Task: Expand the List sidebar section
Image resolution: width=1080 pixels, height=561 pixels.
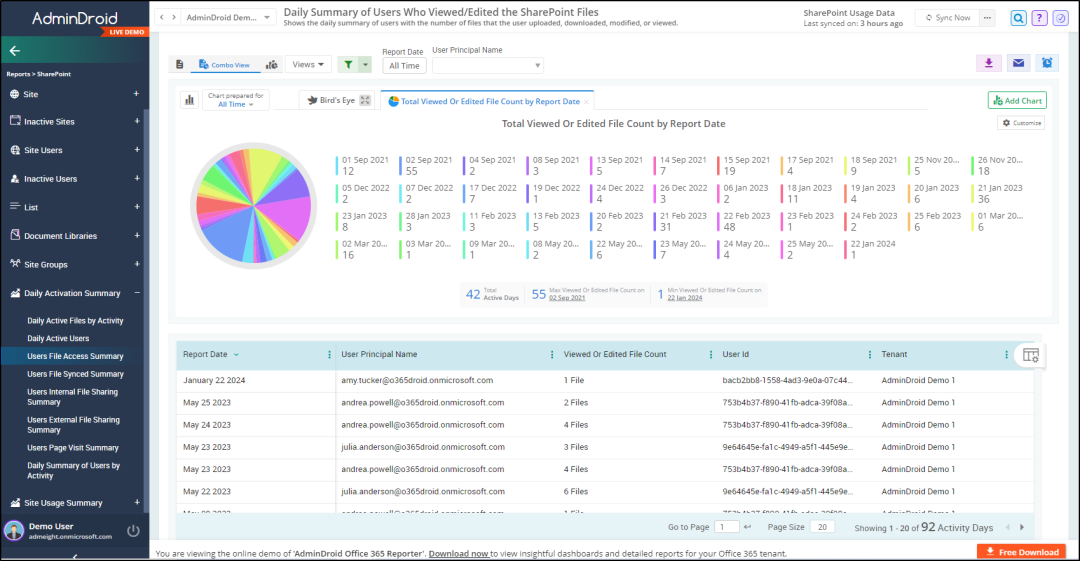Action: point(136,207)
